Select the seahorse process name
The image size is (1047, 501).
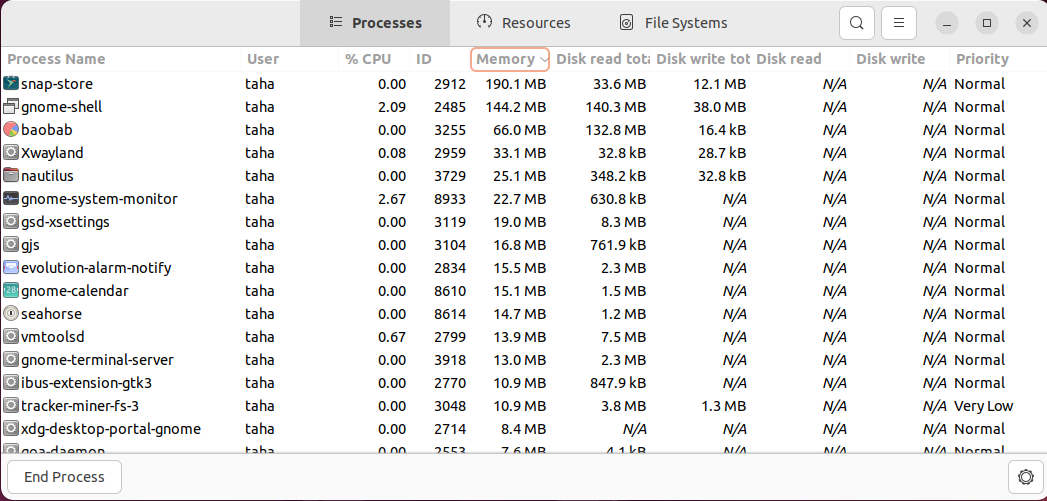click(51, 314)
